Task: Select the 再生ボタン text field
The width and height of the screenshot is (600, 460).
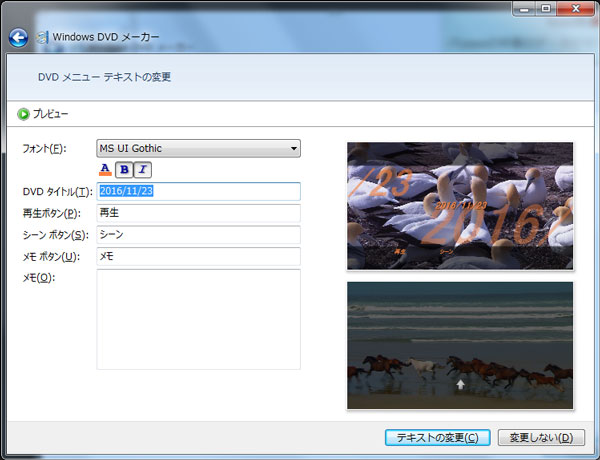Action: tap(198, 213)
